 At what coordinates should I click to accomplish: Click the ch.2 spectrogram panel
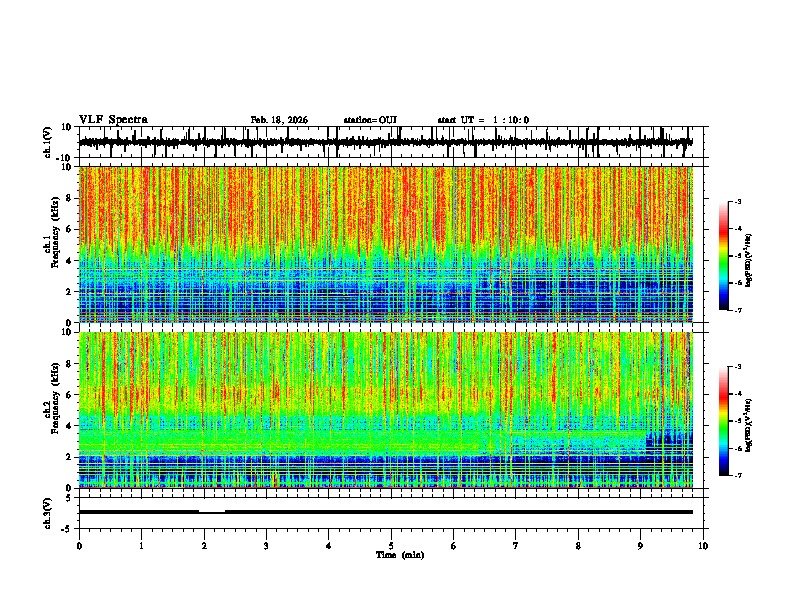point(386,410)
